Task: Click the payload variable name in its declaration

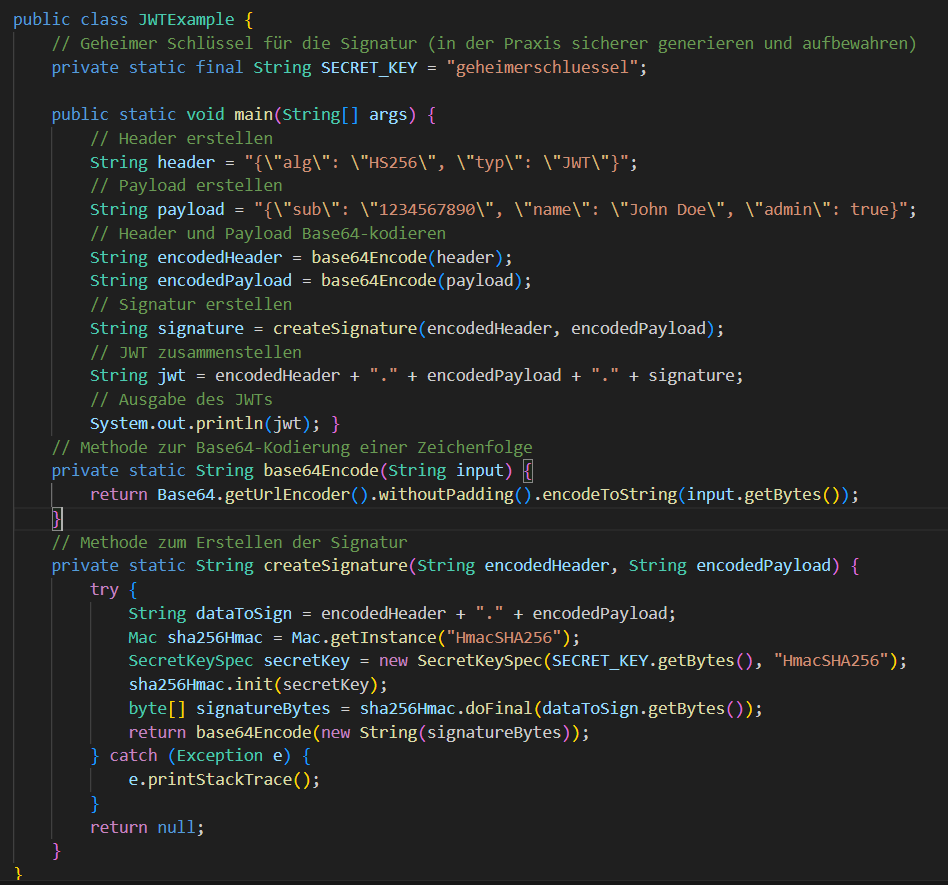Action: (x=190, y=209)
